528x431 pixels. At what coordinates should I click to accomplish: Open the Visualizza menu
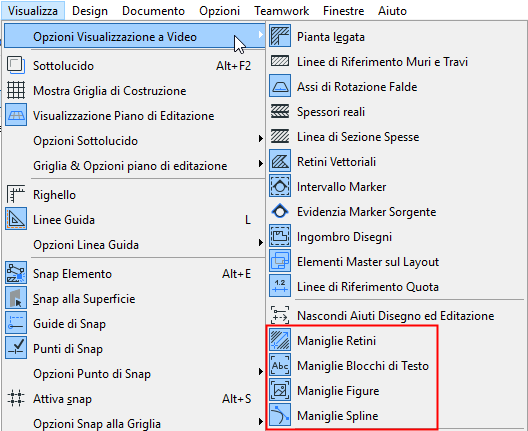[33, 10]
